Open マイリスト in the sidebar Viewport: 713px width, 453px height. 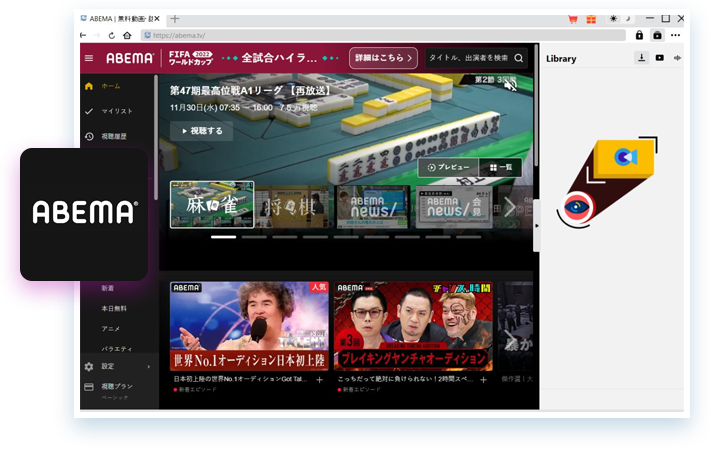click(x=109, y=111)
